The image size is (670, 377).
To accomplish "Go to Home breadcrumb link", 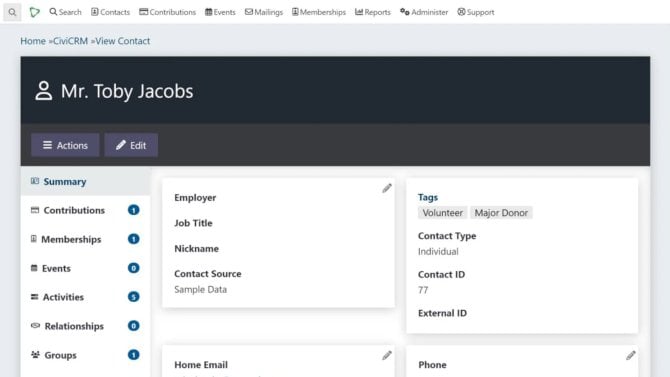I will coord(33,41).
